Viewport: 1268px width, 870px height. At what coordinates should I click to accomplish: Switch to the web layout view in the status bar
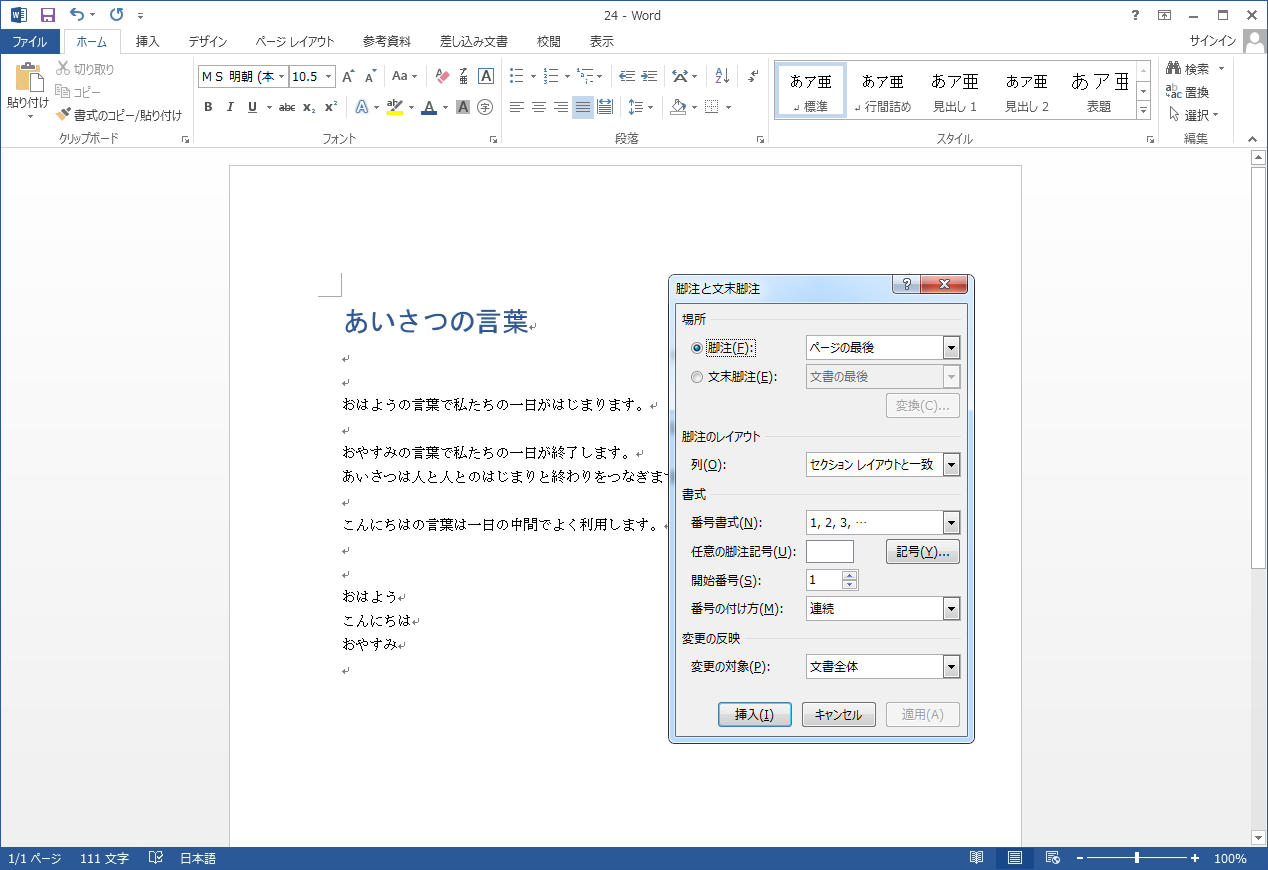[1052, 858]
